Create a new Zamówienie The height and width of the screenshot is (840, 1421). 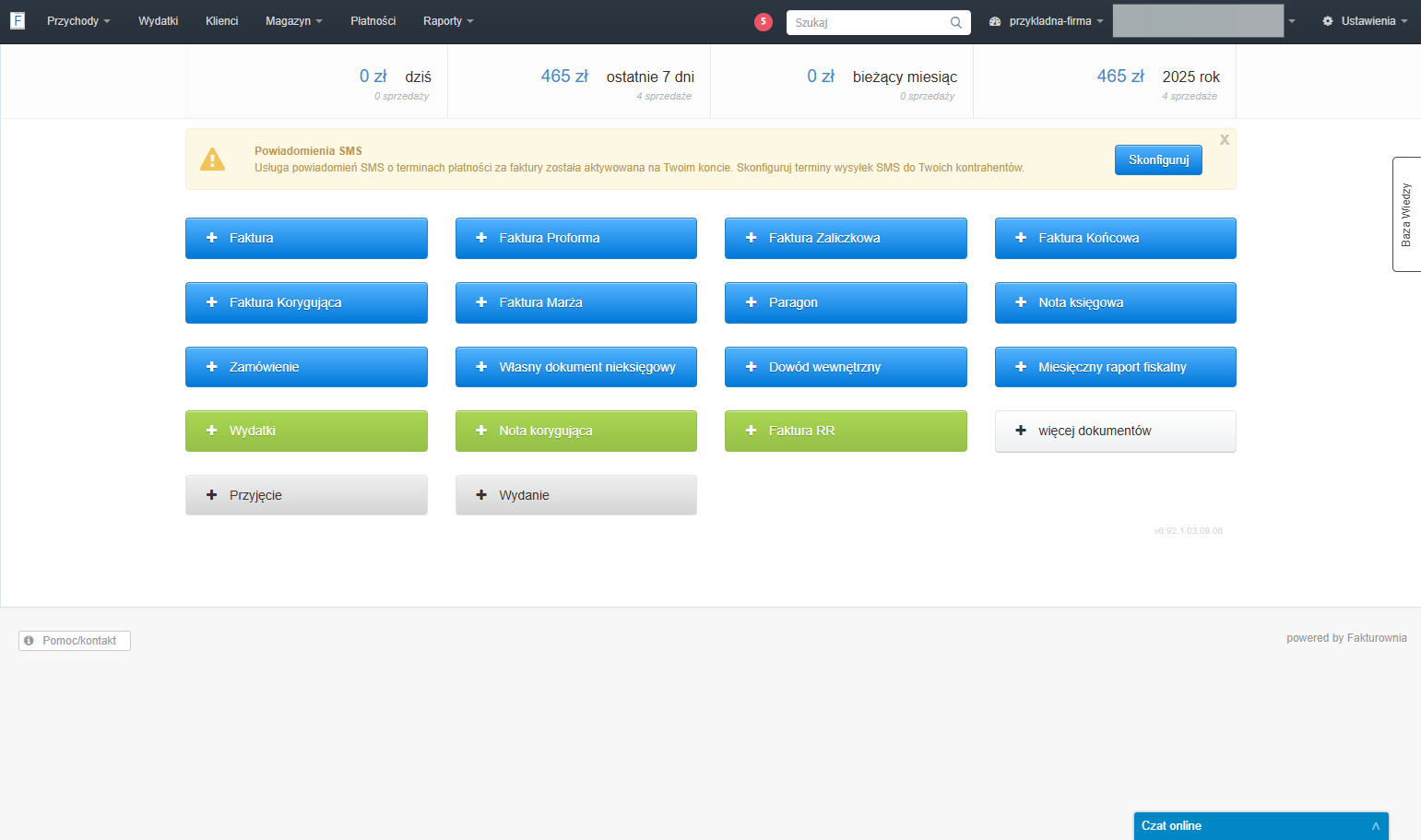(306, 367)
